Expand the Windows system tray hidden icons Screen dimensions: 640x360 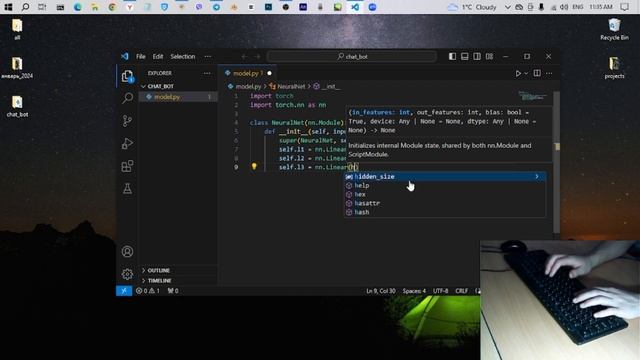coord(507,7)
